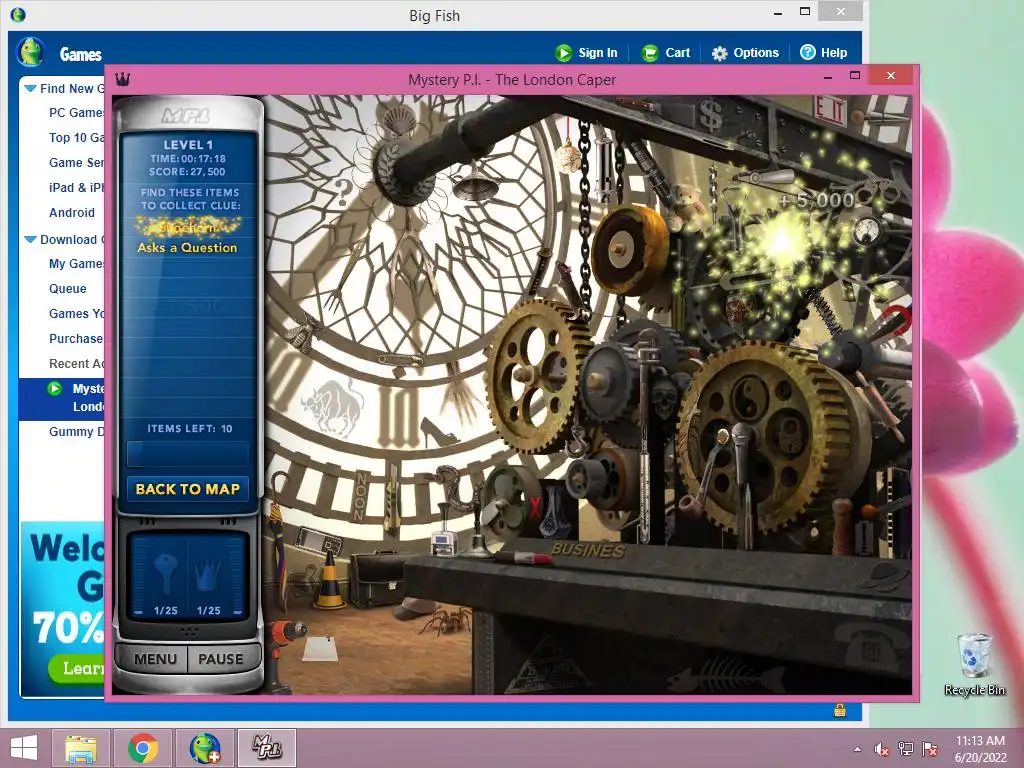1024x768 pixels.
Task: Switch to Mystery P.I. taskbar icon
Action: tap(266, 747)
